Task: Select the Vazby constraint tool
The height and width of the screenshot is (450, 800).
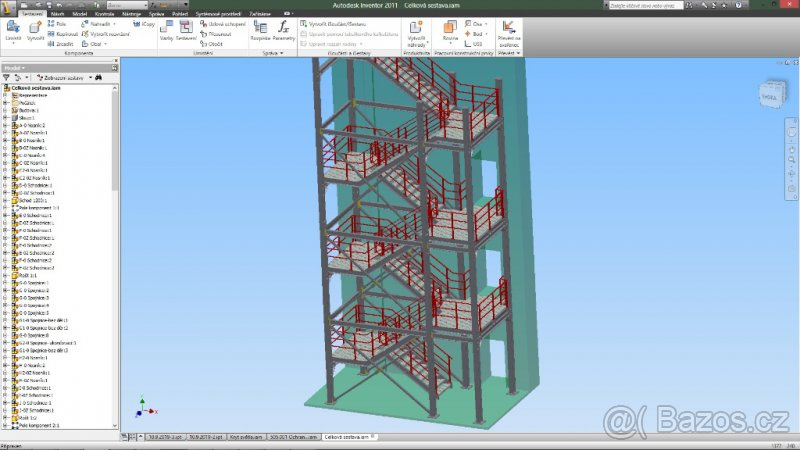Action: pos(166,30)
